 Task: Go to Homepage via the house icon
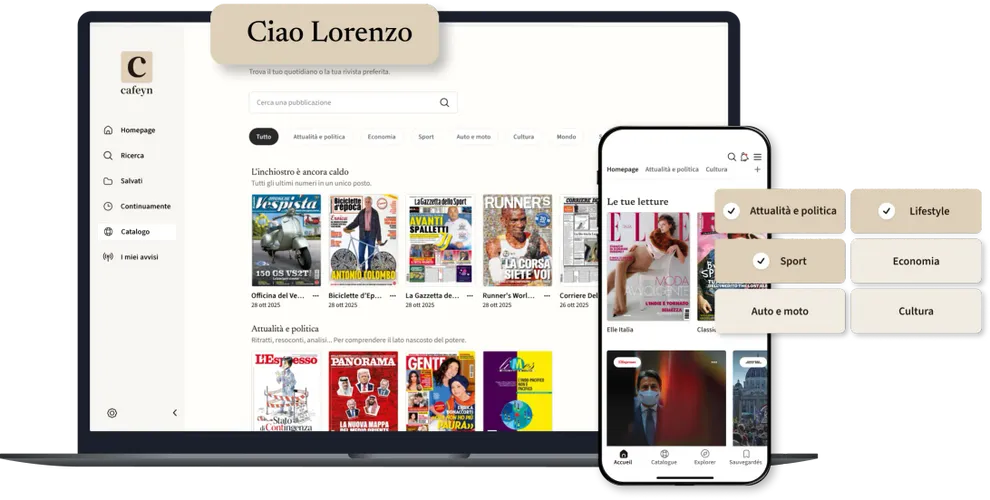pyautogui.click(x=108, y=130)
